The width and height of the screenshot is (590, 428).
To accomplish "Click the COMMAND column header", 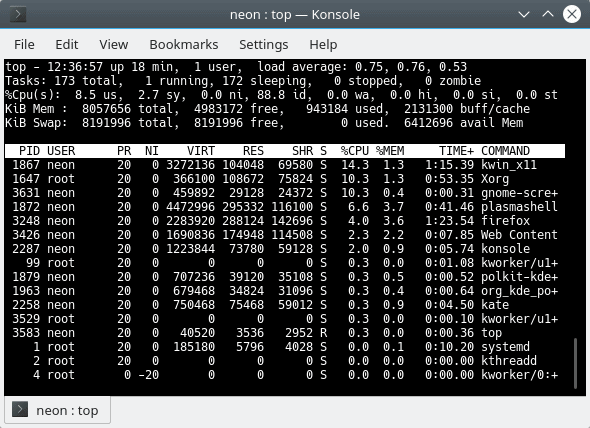I will (x=505, y=151).
